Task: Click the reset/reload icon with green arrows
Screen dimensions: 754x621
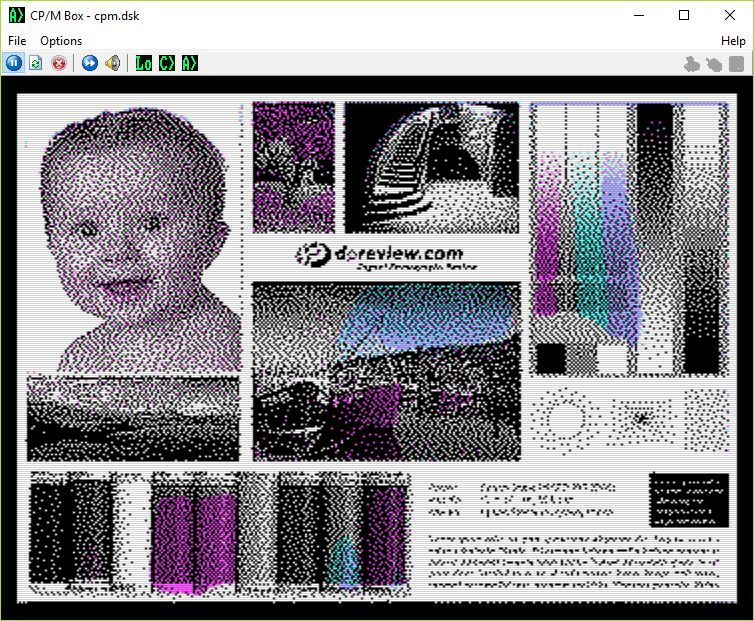Action: (x=36, y=63)
